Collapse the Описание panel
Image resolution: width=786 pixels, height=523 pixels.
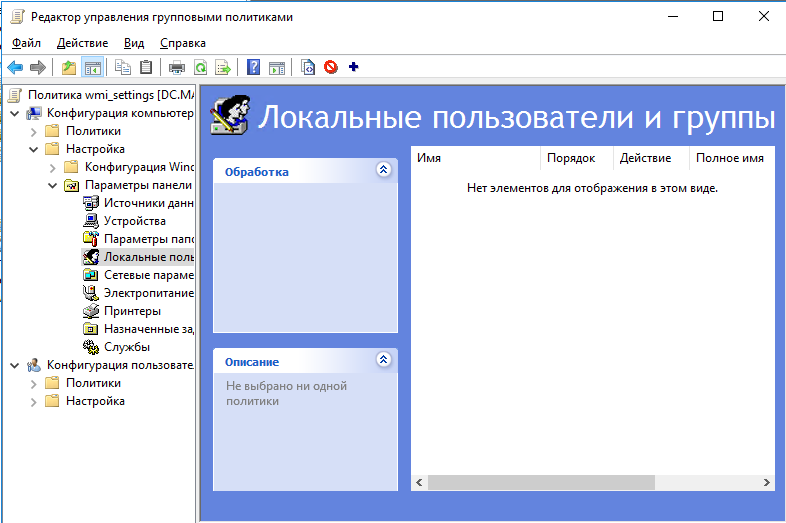point(383,361)
